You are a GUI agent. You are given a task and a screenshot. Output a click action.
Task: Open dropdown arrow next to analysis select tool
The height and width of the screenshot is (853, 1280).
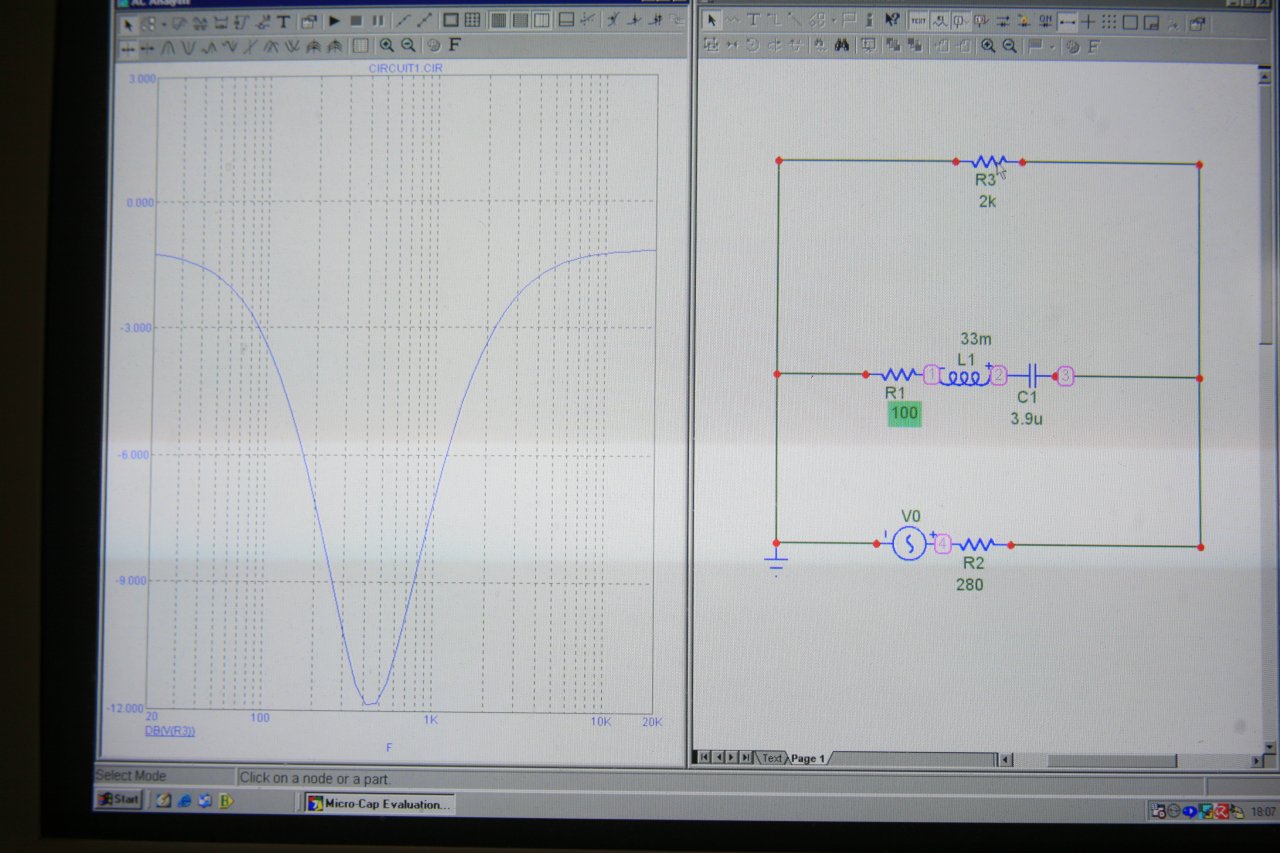pos(164,22)
